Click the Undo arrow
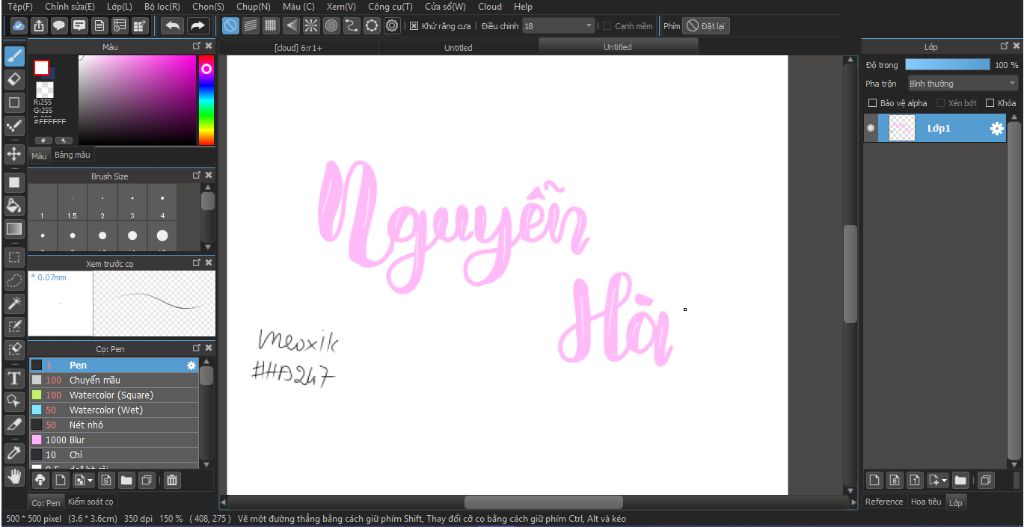The height and width of the screenshot is (527, 1024). click(x=173, y=26)
